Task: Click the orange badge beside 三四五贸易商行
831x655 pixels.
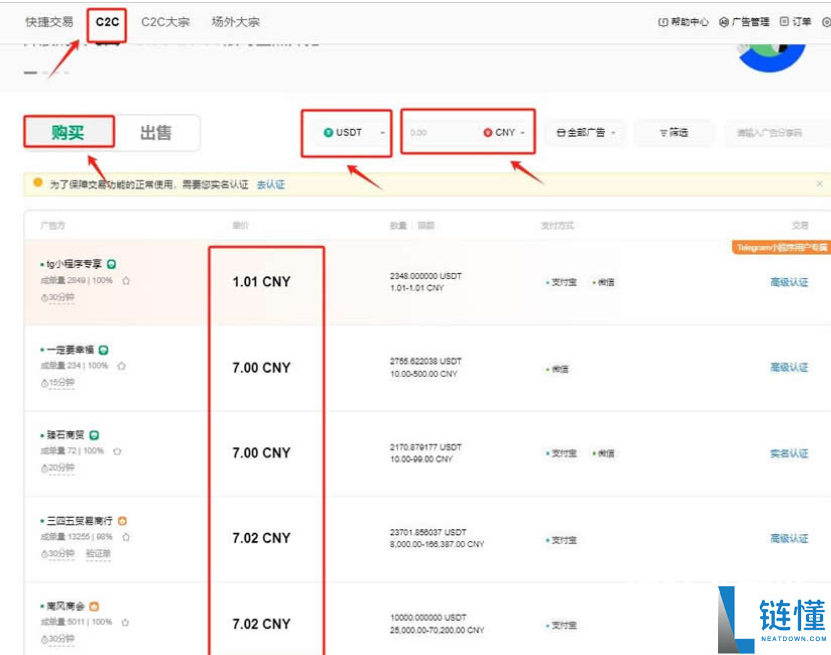Action: coord(122,521)
